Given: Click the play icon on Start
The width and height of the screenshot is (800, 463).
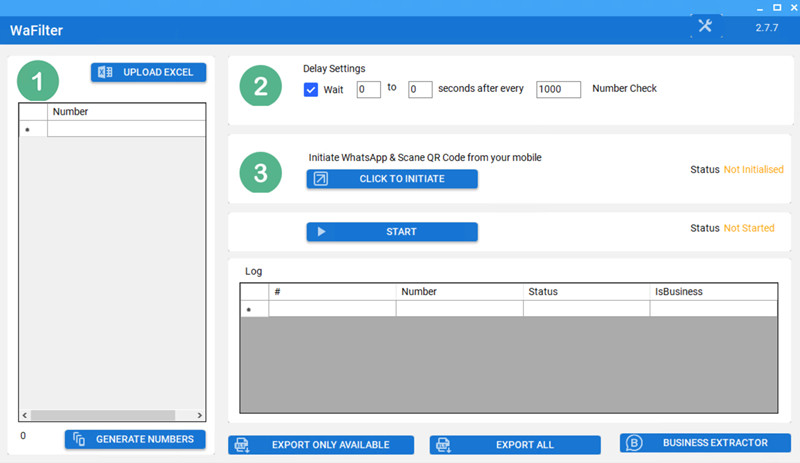Looking at the screenshot, I should coord(321,232).
